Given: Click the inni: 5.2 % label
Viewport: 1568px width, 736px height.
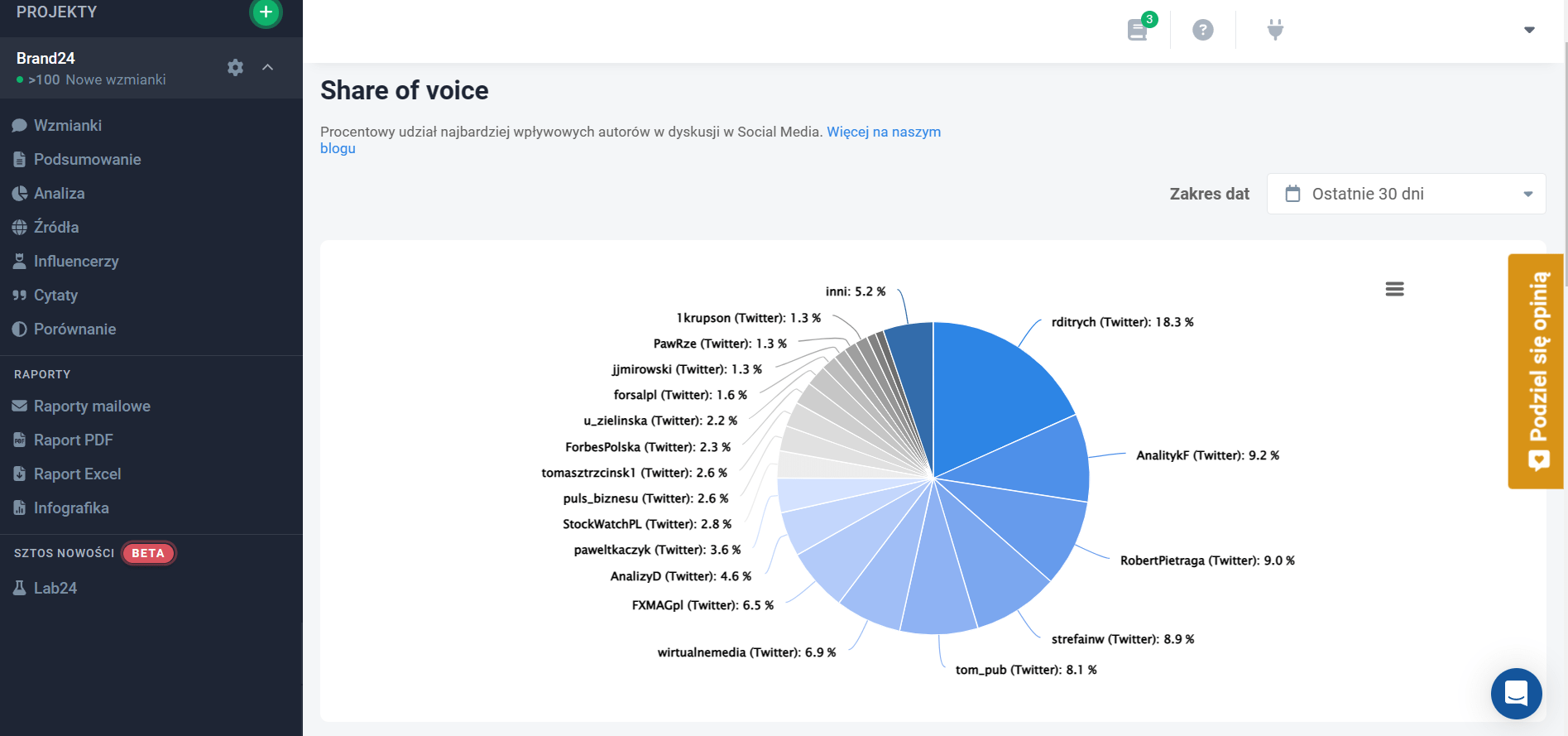Looking at the screenshot, I should click(856, 291).
